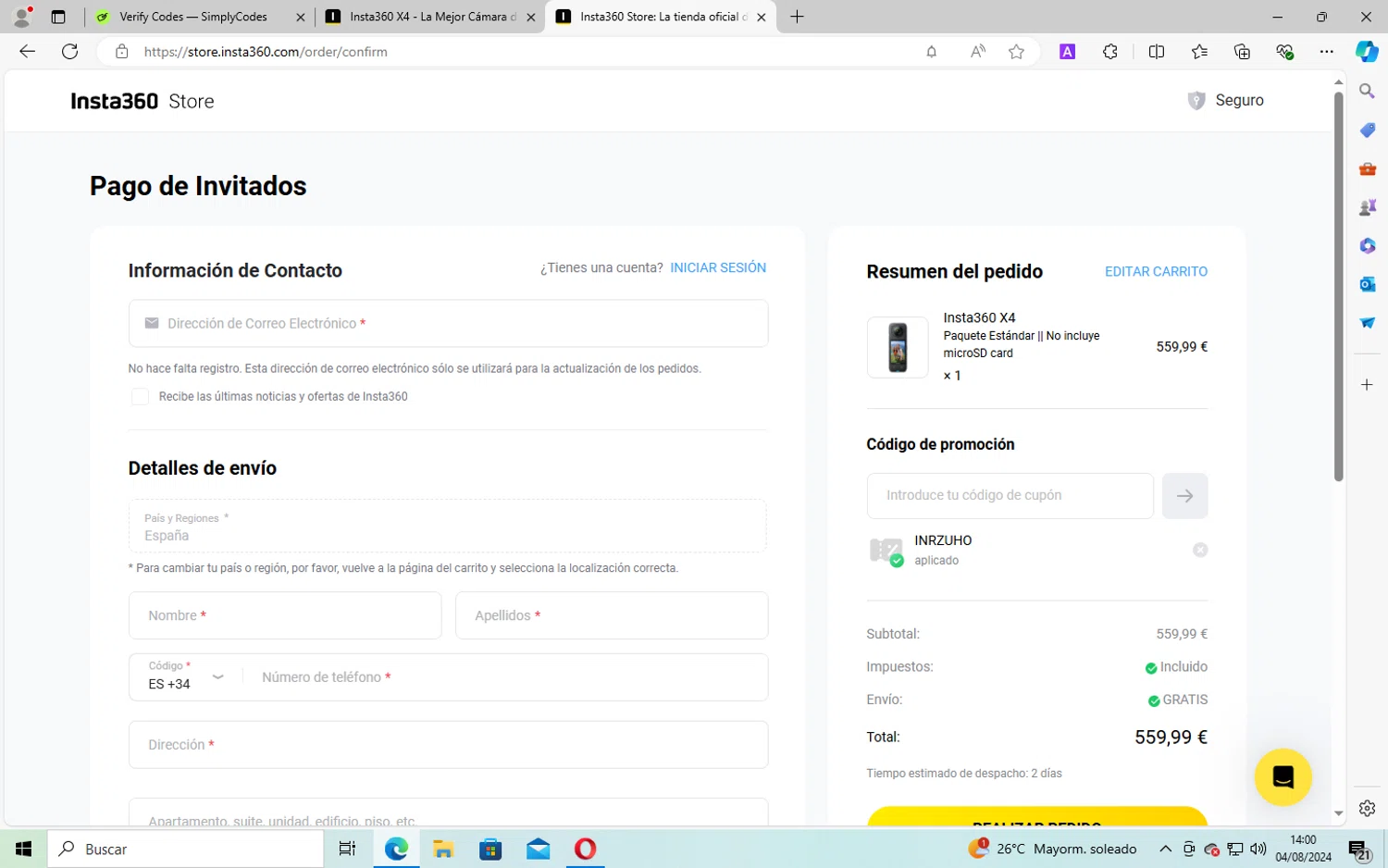Open sidebar Tools briefcase icon

coord(1367,168)
